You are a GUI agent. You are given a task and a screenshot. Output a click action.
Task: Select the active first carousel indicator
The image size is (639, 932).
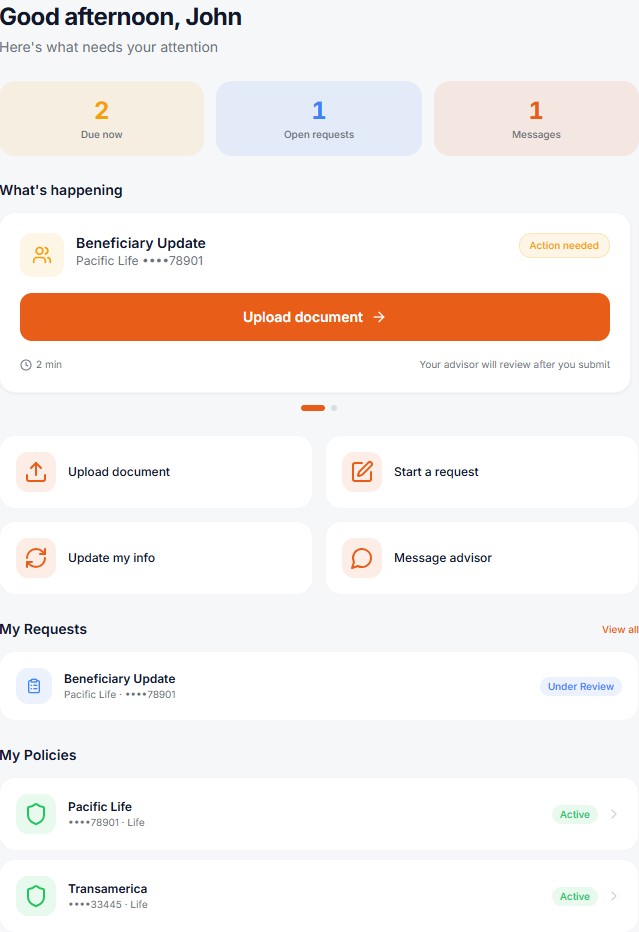pos(313,408)
